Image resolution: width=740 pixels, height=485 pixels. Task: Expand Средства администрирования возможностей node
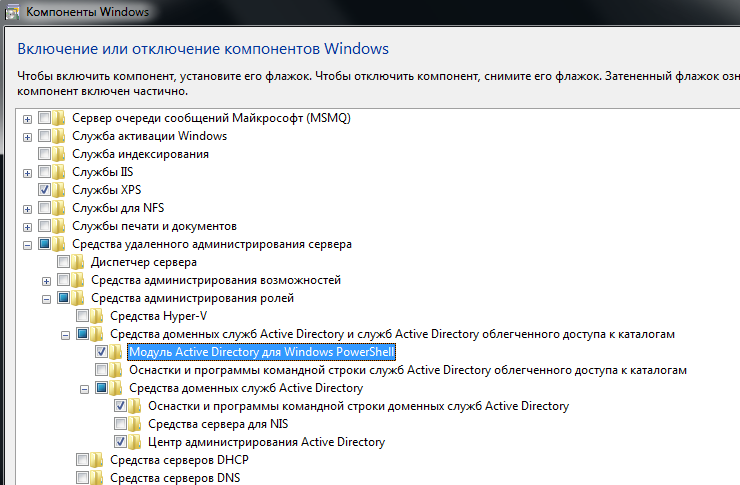(46, 280)
